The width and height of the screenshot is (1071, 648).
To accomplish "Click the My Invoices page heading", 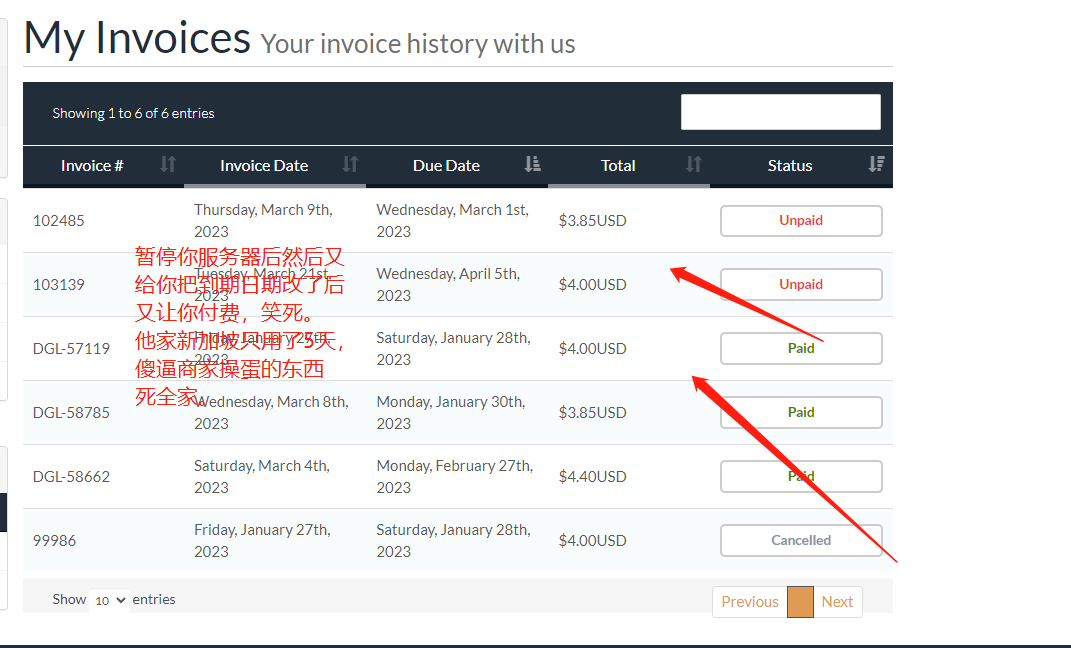I will coord(137,38).
